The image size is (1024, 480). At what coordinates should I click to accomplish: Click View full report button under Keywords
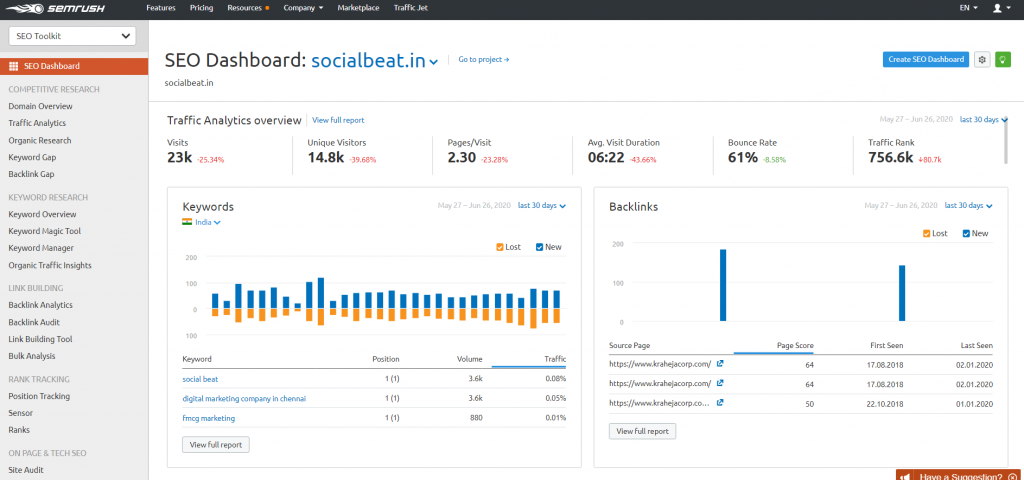[216, 445]
